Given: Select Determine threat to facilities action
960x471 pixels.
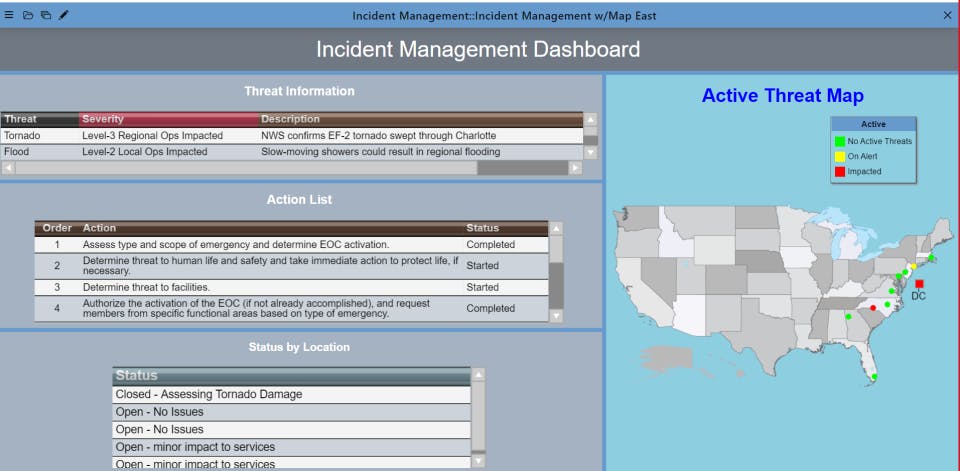Looking at the screenshot, I should (x=291, y=287).
